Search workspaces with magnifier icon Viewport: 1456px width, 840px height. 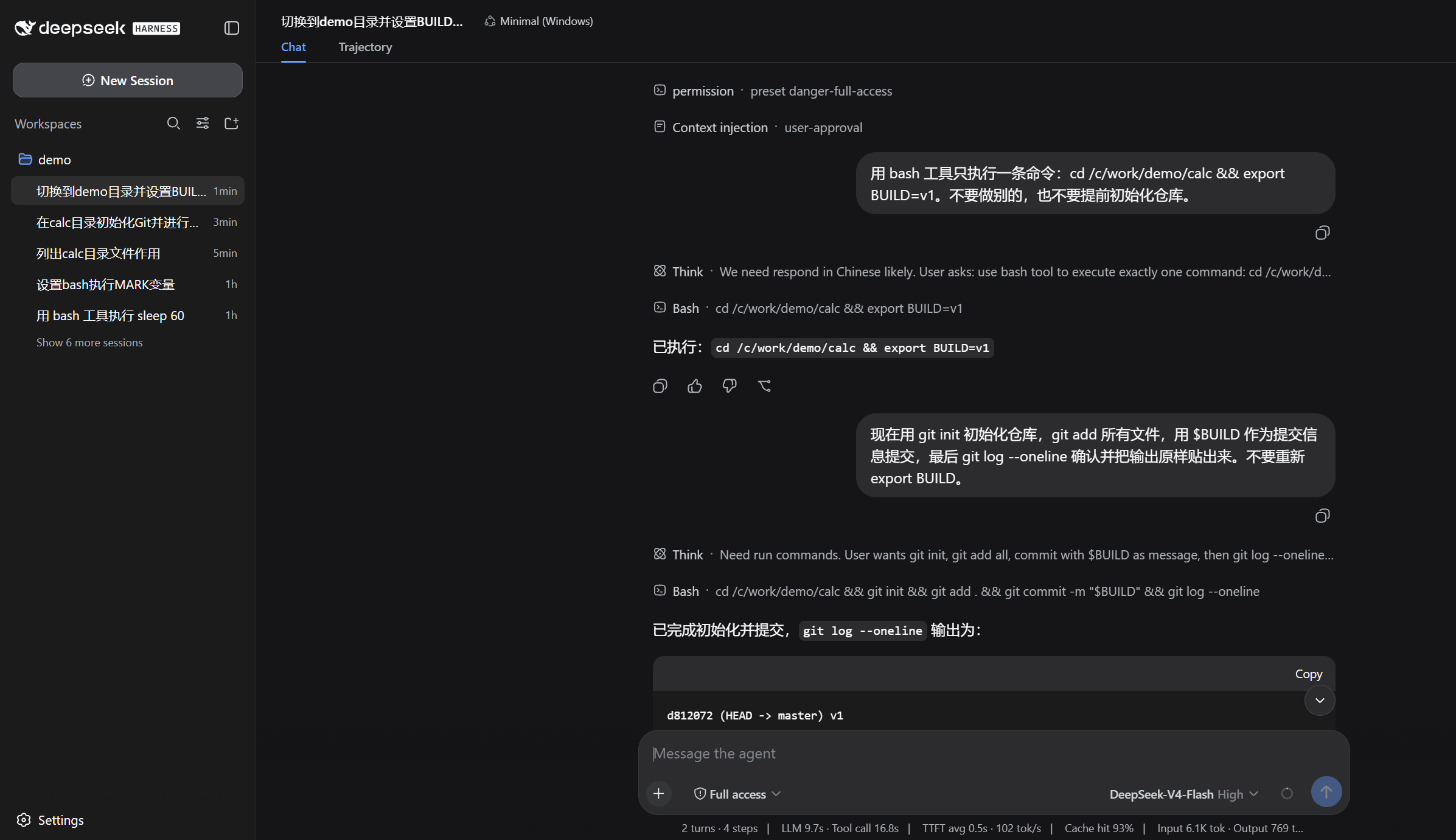[x=173, y=123]
